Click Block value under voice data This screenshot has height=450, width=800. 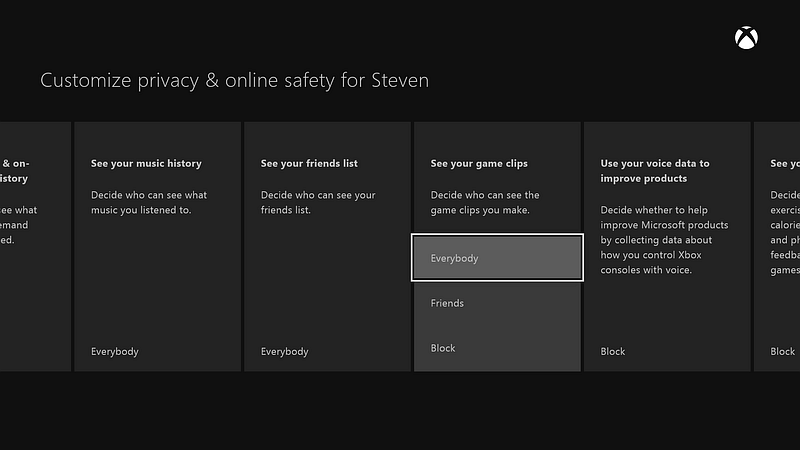pyautogui.click(x=613, y=352)
